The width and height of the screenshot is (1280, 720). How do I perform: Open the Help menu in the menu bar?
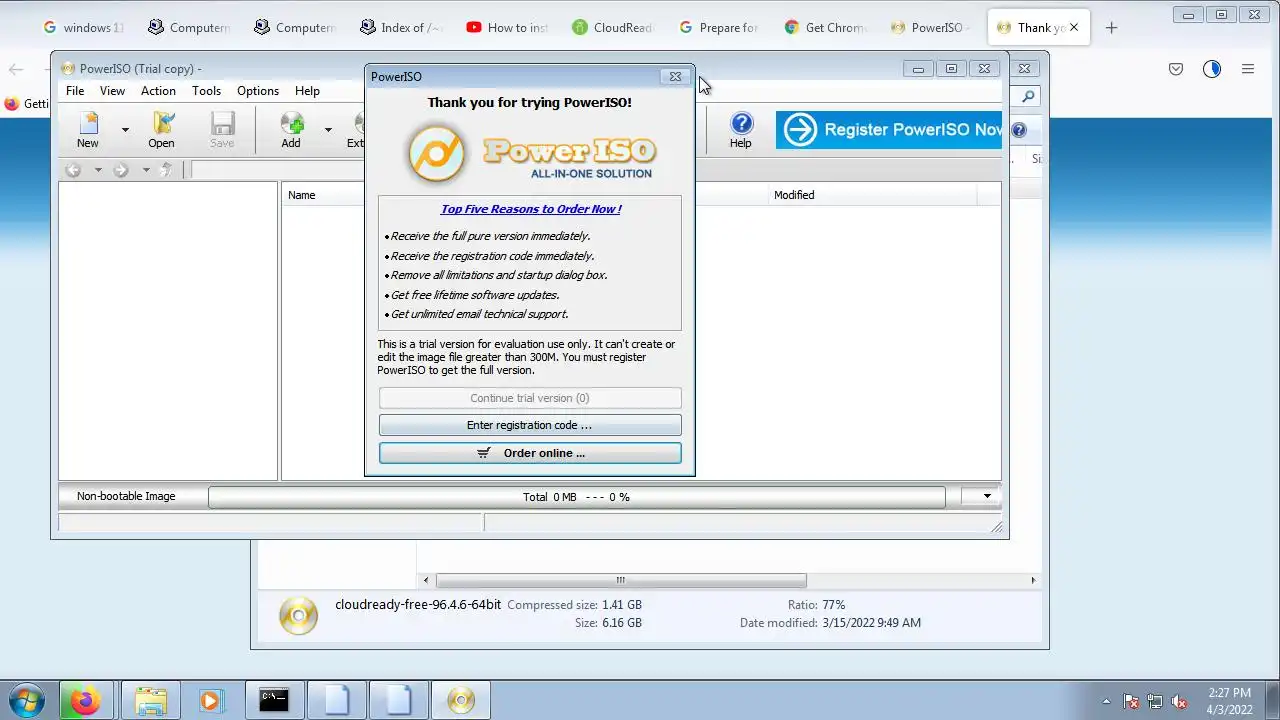(307, 91)
